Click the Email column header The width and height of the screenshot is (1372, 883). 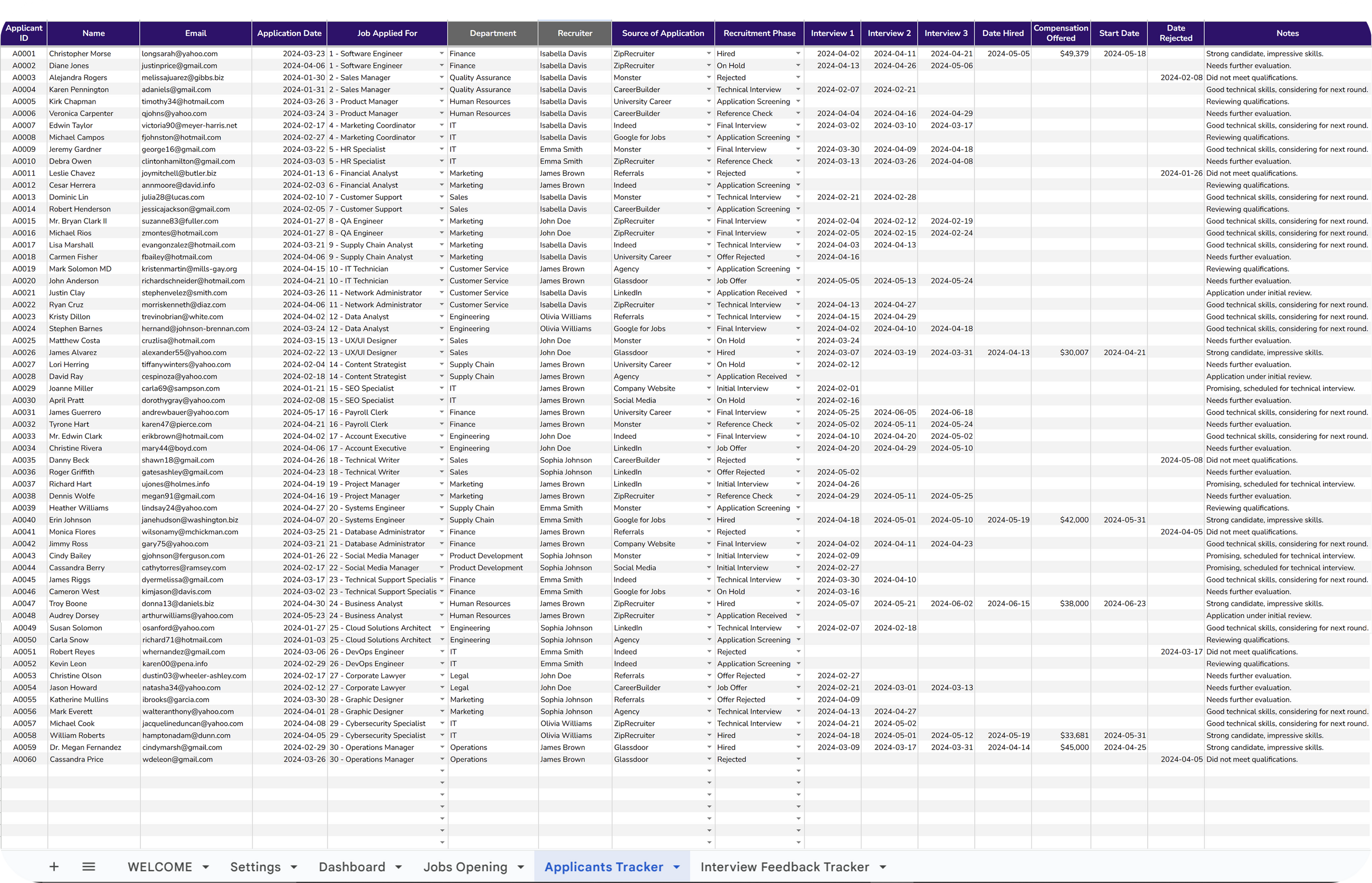[196, 33]
